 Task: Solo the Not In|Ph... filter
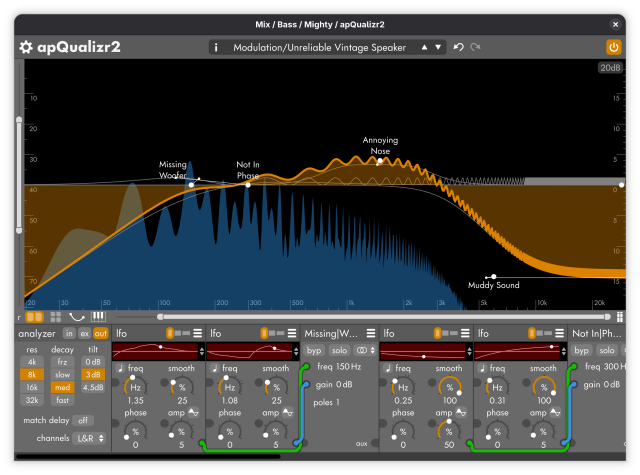tap(607, 351)
